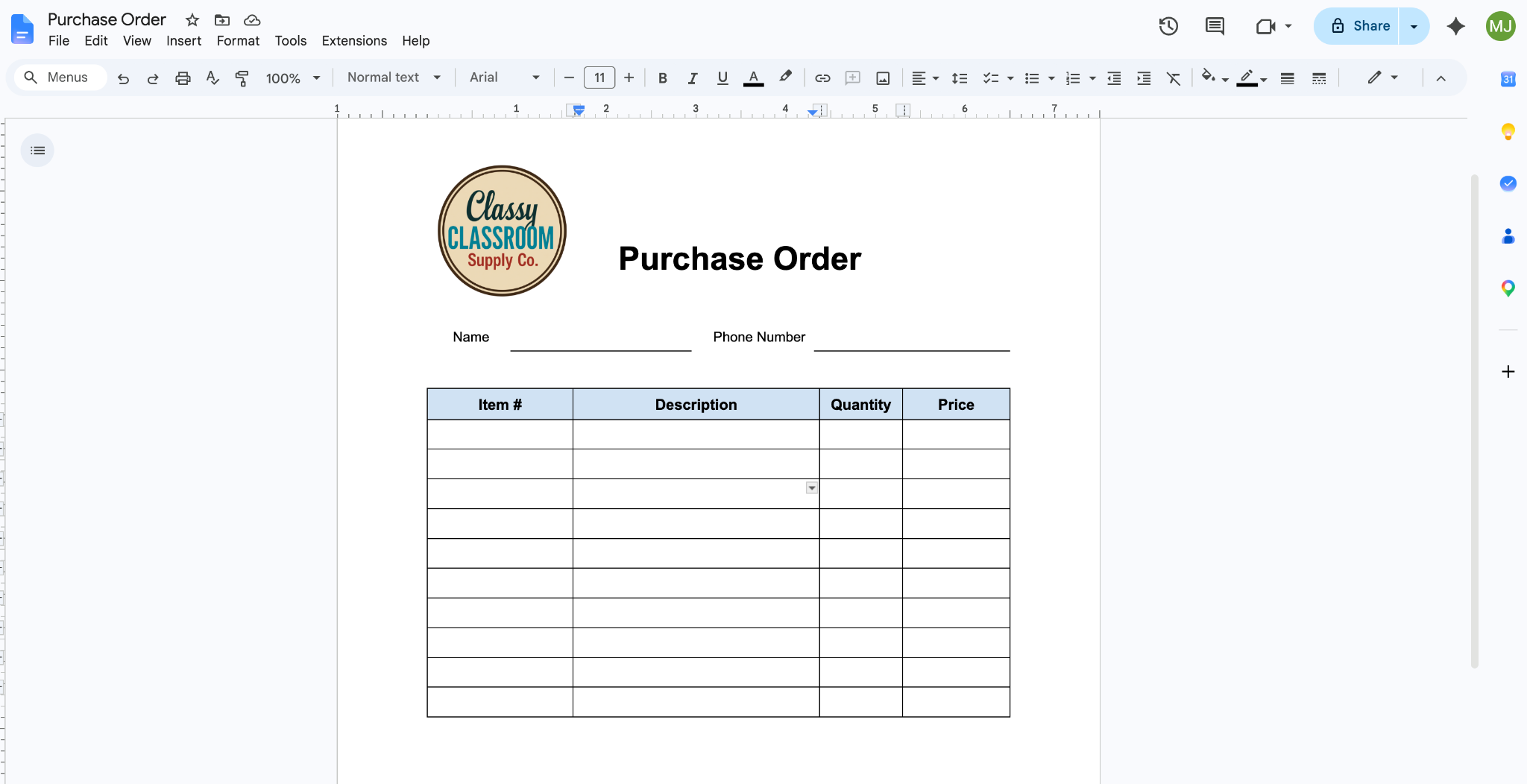Open the zoom 100% dropdown
1527x784 pixels.
[293, 78]
